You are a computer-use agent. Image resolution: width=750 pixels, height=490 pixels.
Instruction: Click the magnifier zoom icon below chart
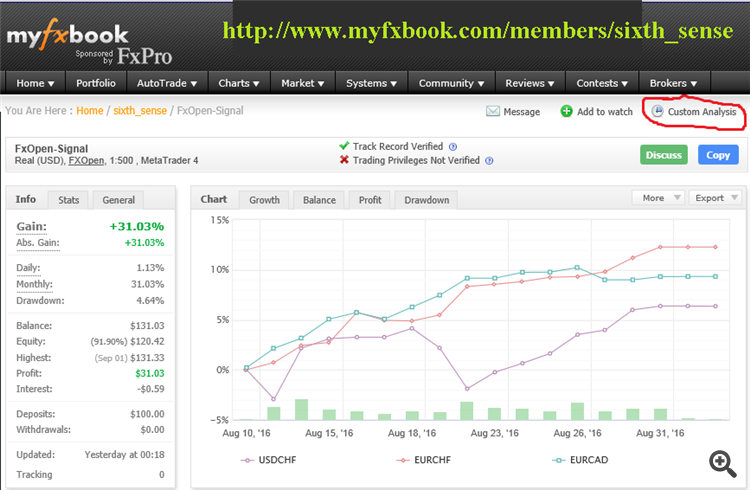723,463
